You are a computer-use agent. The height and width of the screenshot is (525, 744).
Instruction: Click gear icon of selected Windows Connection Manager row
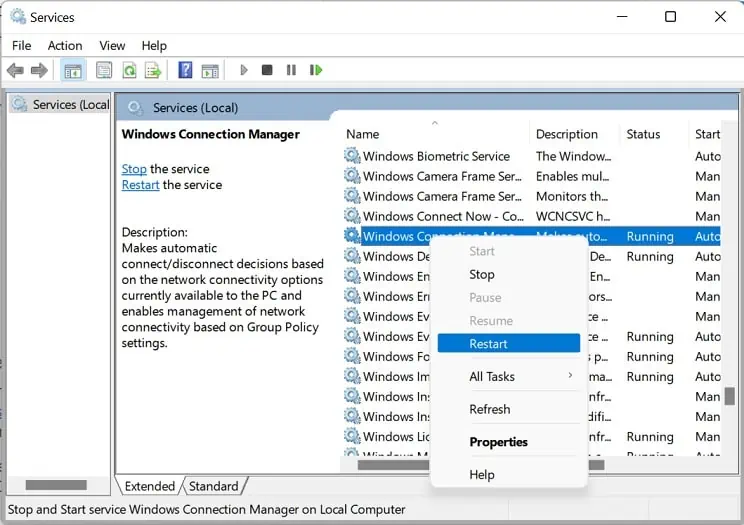(352, 236)
